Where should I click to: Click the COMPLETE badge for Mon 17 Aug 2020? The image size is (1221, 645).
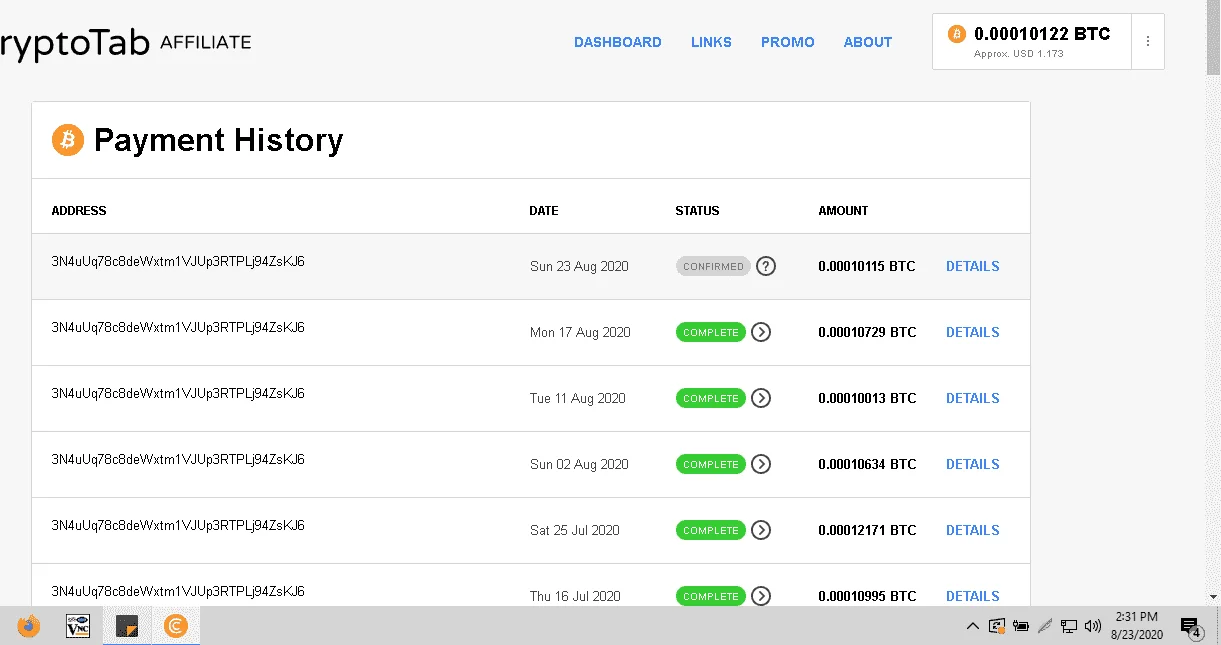711,332
